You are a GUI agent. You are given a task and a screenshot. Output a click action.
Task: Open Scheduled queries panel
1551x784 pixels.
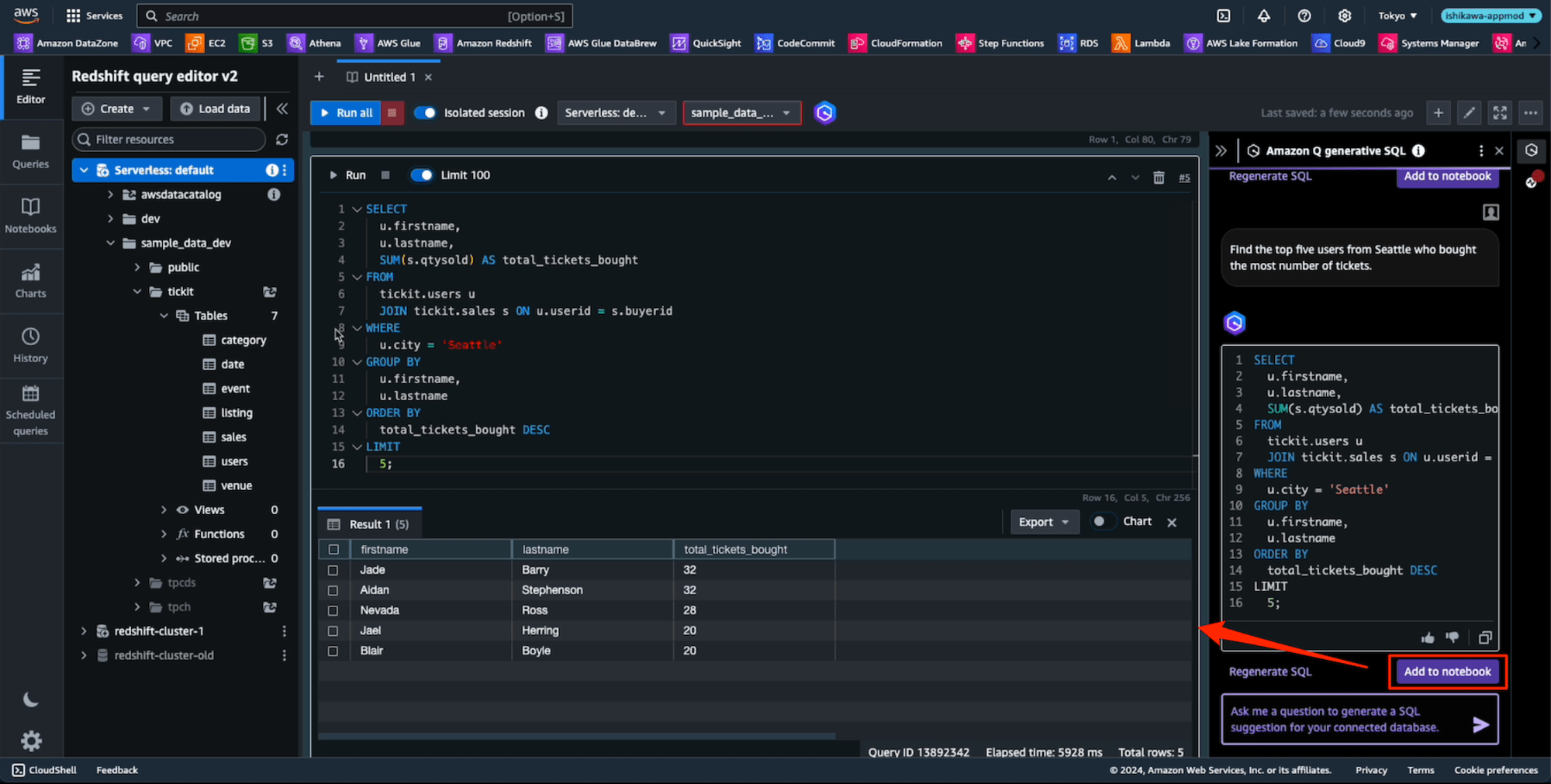pos(30,411)
